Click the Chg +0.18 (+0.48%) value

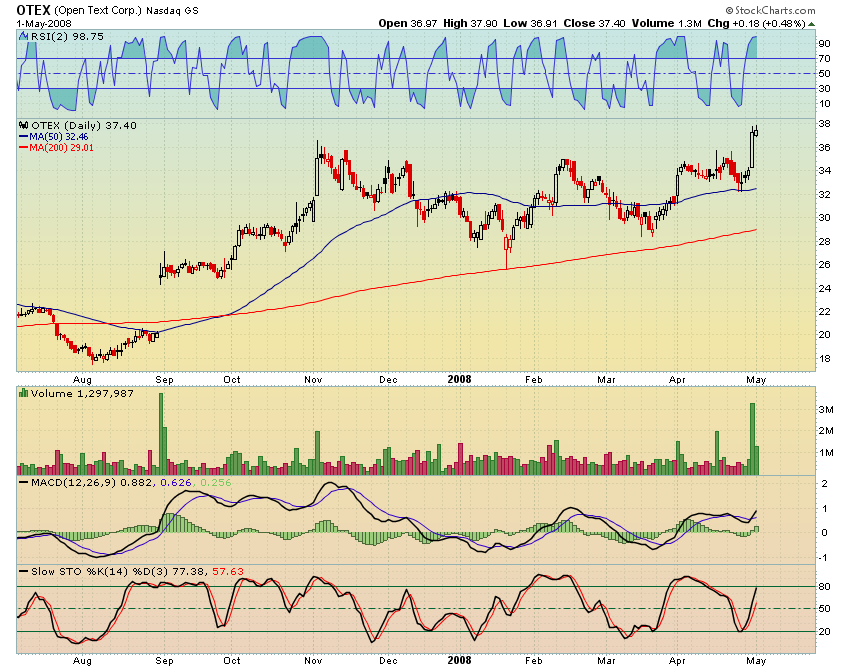(756, 23)
